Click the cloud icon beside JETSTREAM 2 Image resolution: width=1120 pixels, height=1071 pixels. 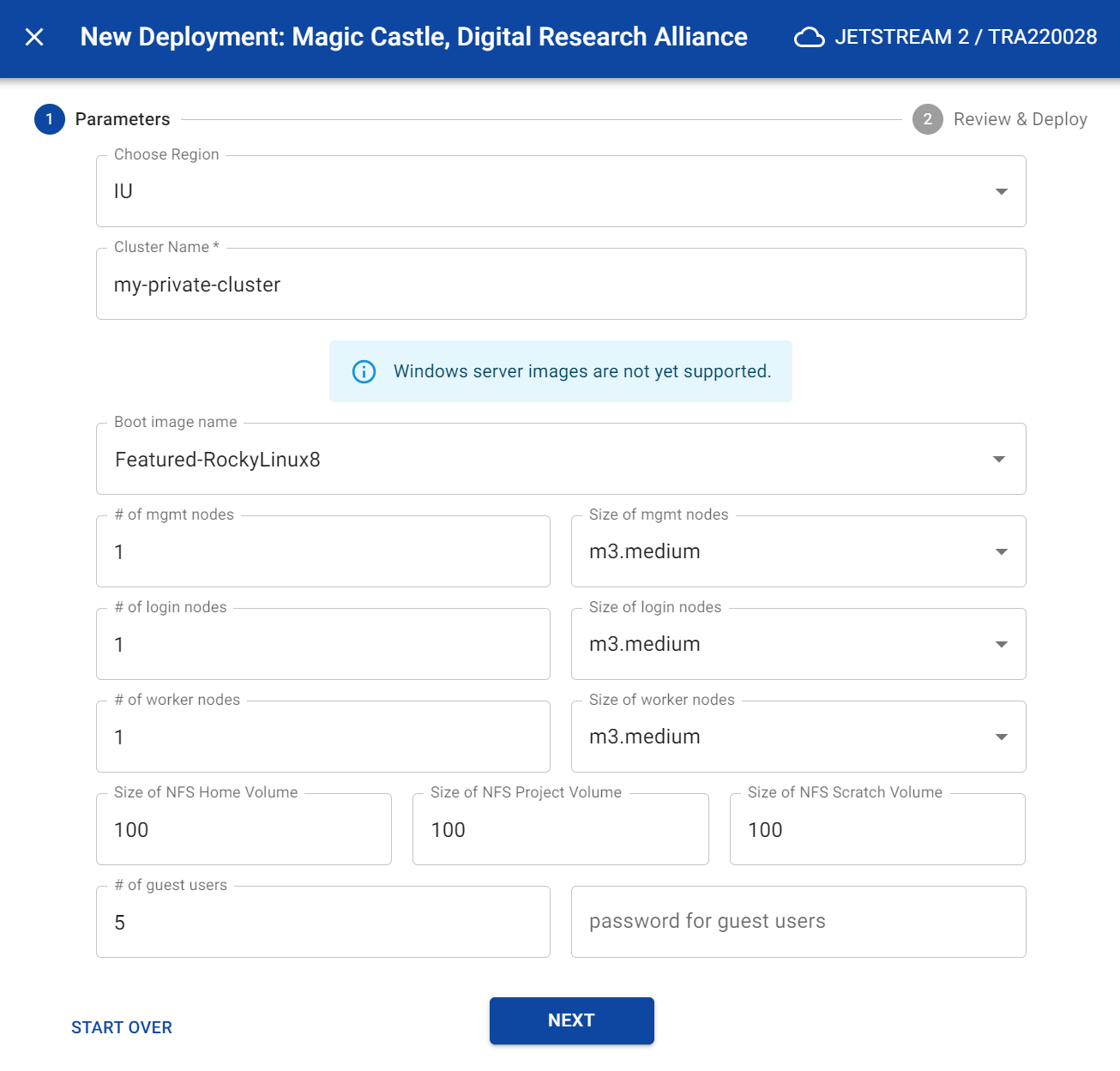point(809,38)
